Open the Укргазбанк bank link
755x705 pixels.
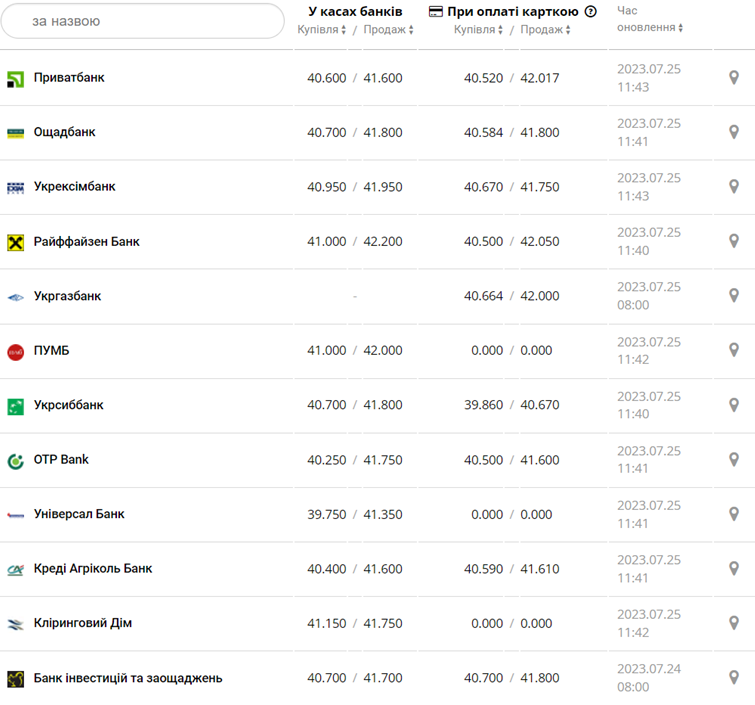point(67,296)
